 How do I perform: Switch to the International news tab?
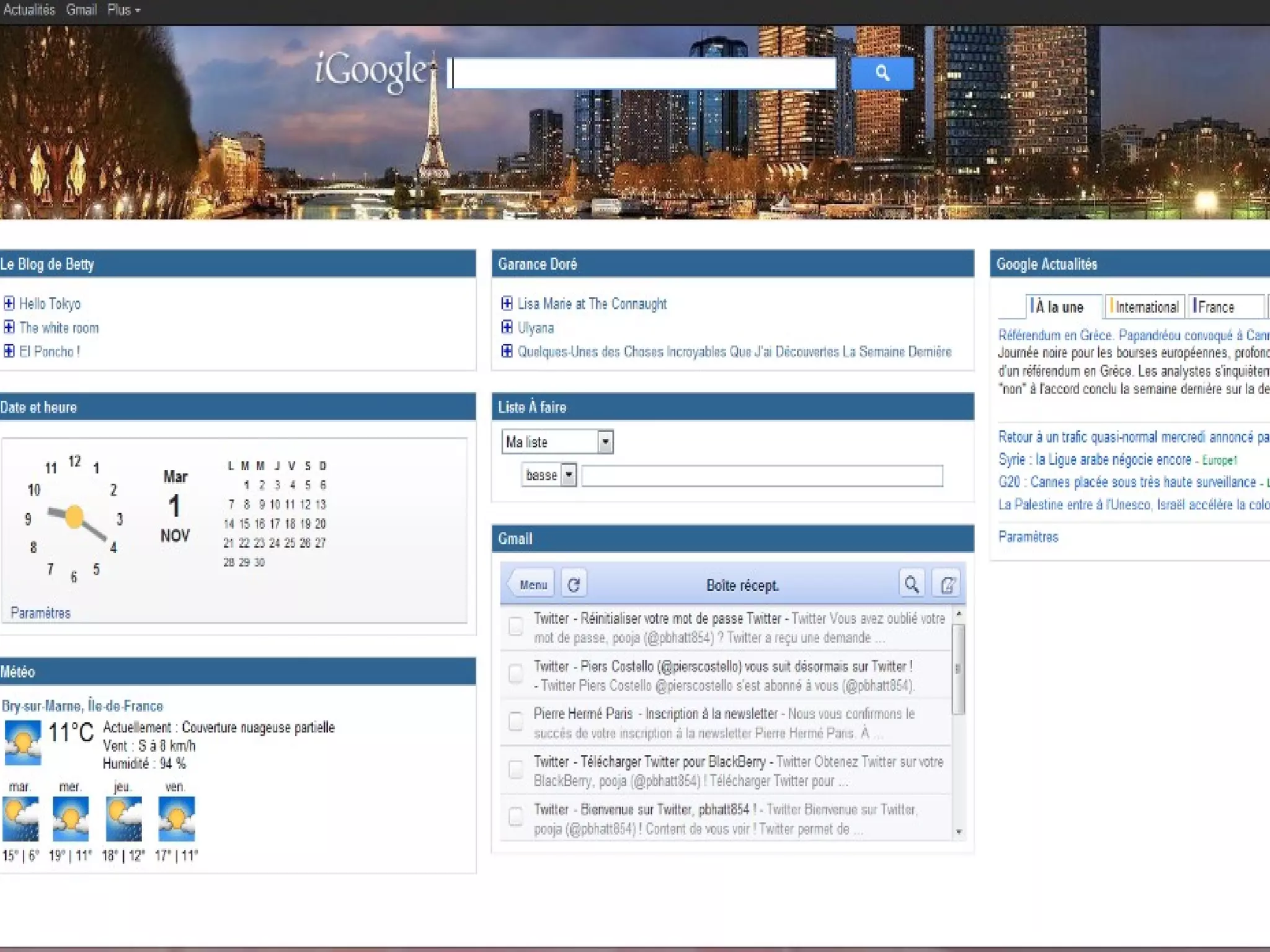point(1146,307)
